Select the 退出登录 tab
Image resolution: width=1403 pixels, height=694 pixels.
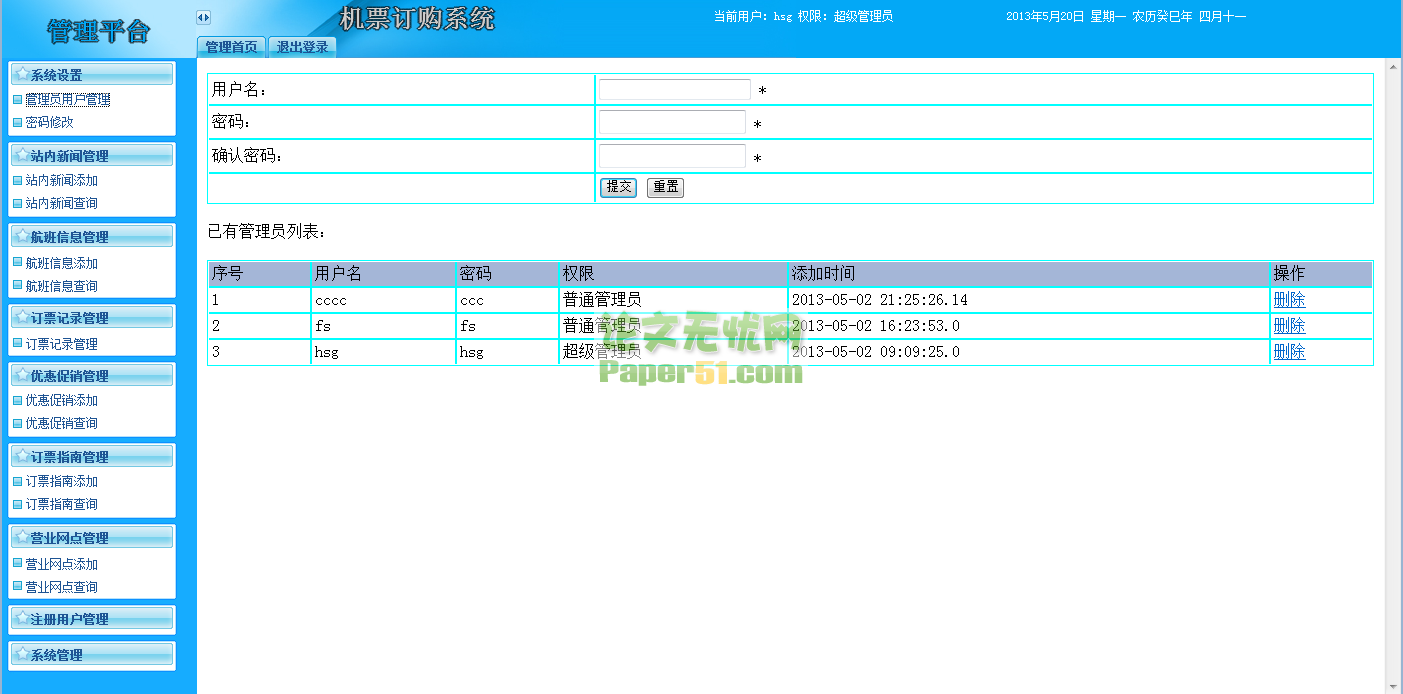(x=302, y=47)
